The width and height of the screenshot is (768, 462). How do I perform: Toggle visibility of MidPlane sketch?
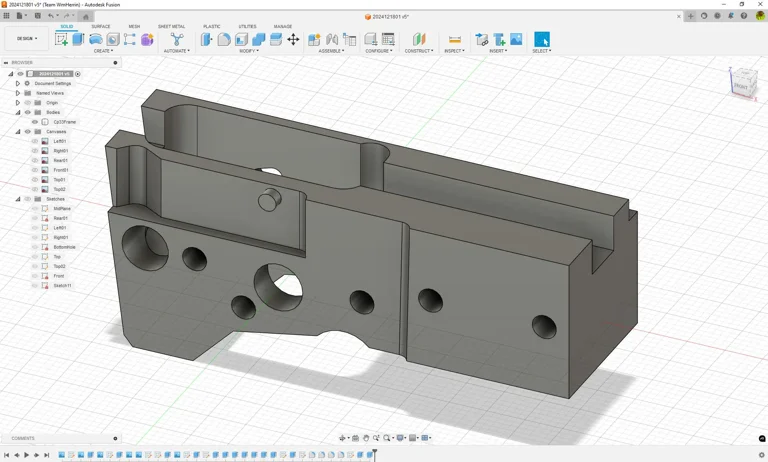(35, 209)
